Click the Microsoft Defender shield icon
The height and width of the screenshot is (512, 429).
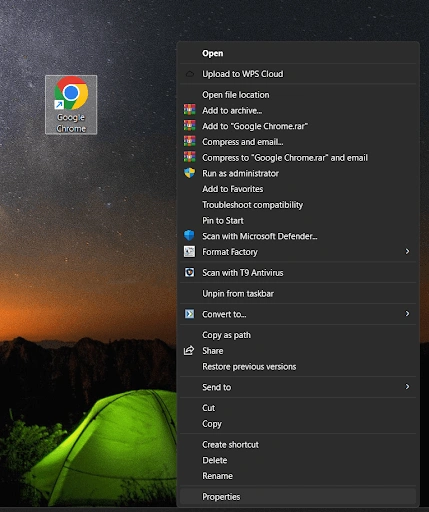pyautogui.click(x=189, y=235)
